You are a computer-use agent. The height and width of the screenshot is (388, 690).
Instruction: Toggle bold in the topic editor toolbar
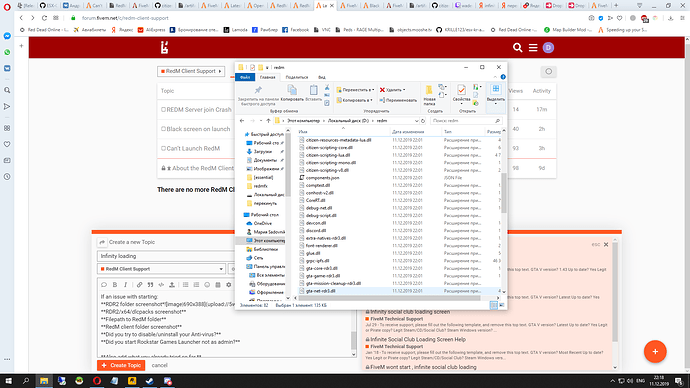coord(115,285)
